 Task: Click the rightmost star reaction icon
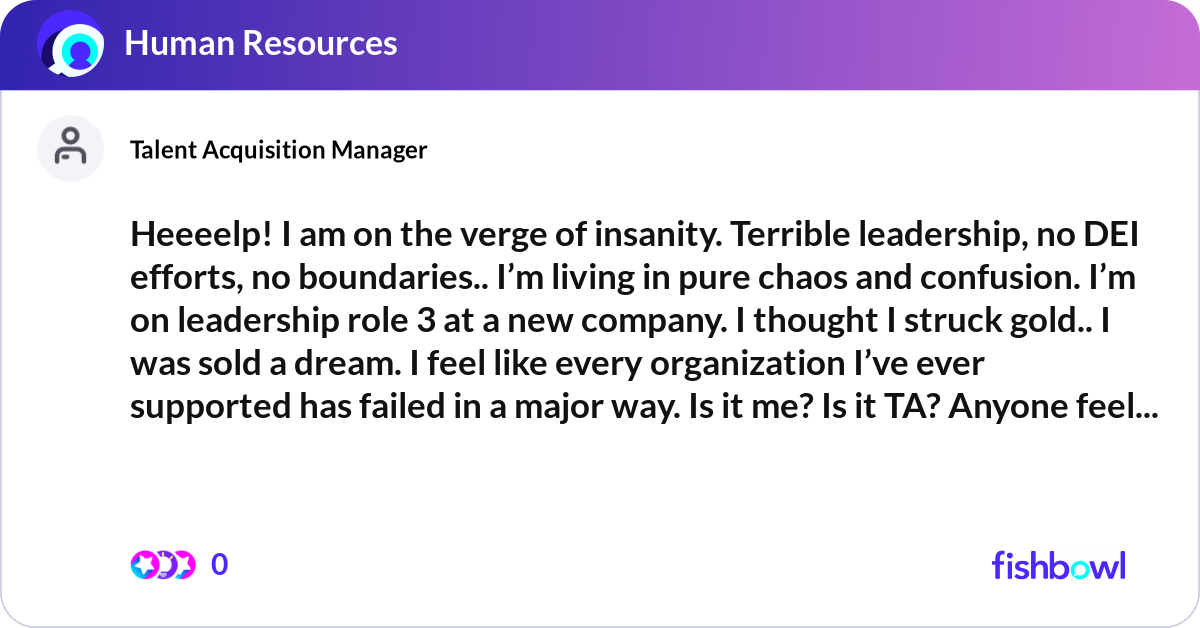pos(185,564)
